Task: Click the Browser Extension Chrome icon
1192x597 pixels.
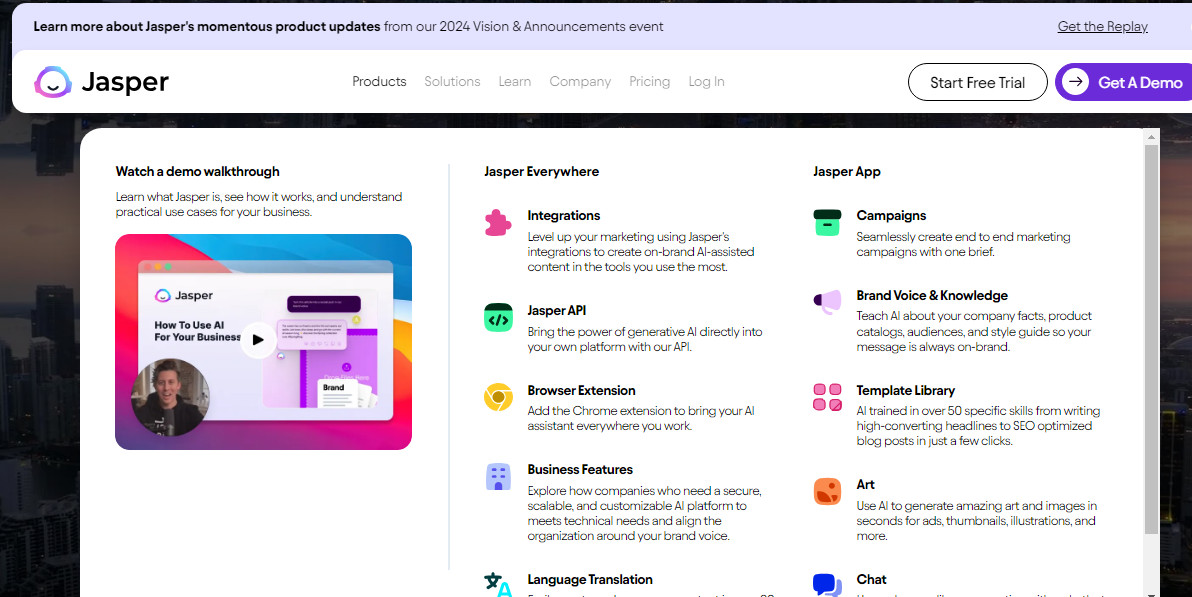Action: [498, 397]
